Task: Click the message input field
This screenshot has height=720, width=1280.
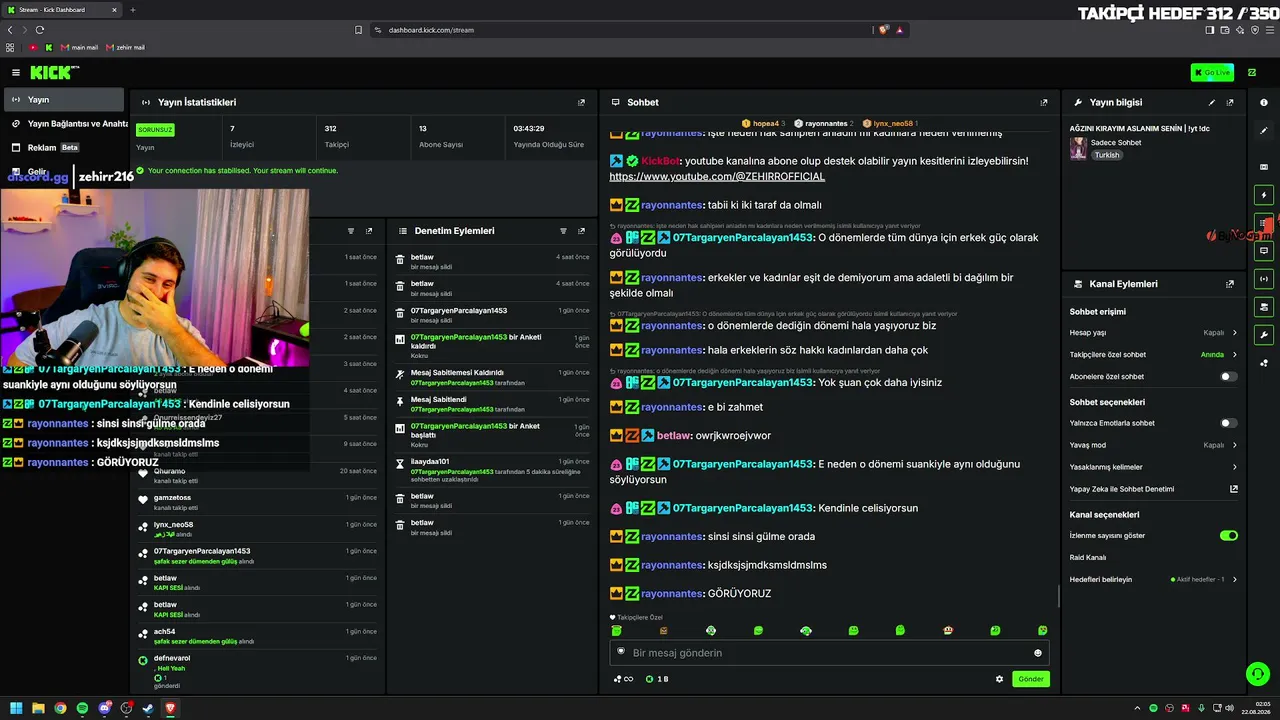Action: click(x=829, y=653)
